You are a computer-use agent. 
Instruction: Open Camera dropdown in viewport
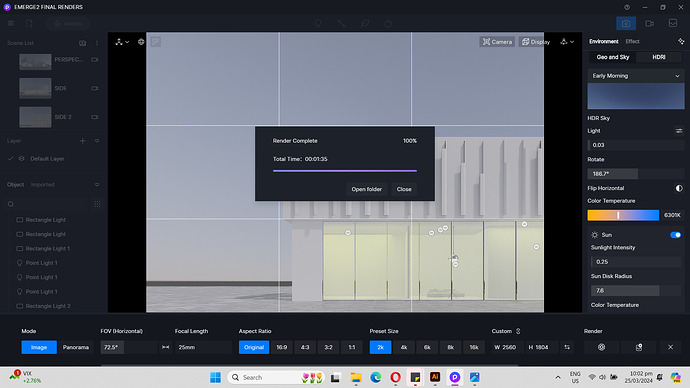pyautogui.click(x=497, y=42)
